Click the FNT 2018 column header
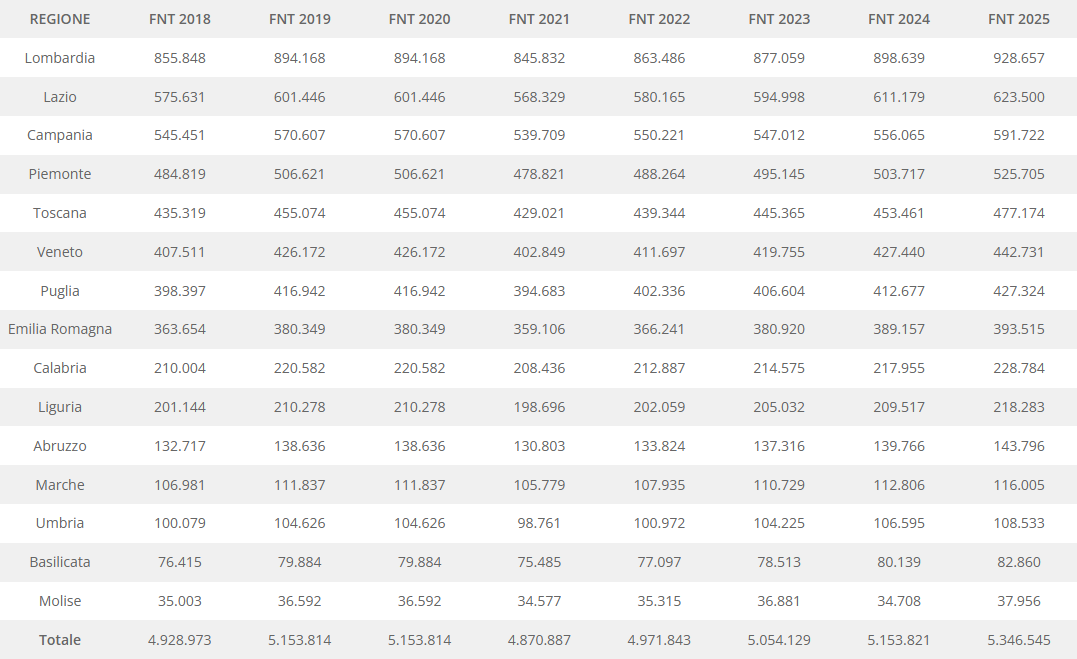 coord(180,19)
